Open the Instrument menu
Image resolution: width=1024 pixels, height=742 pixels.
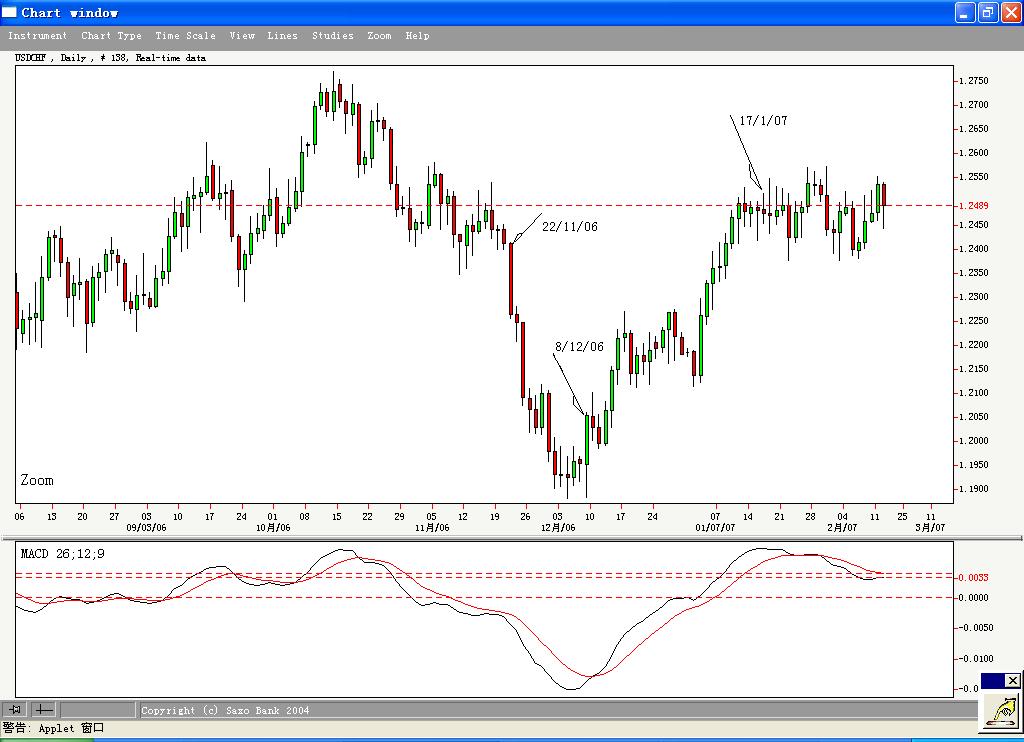37,36
